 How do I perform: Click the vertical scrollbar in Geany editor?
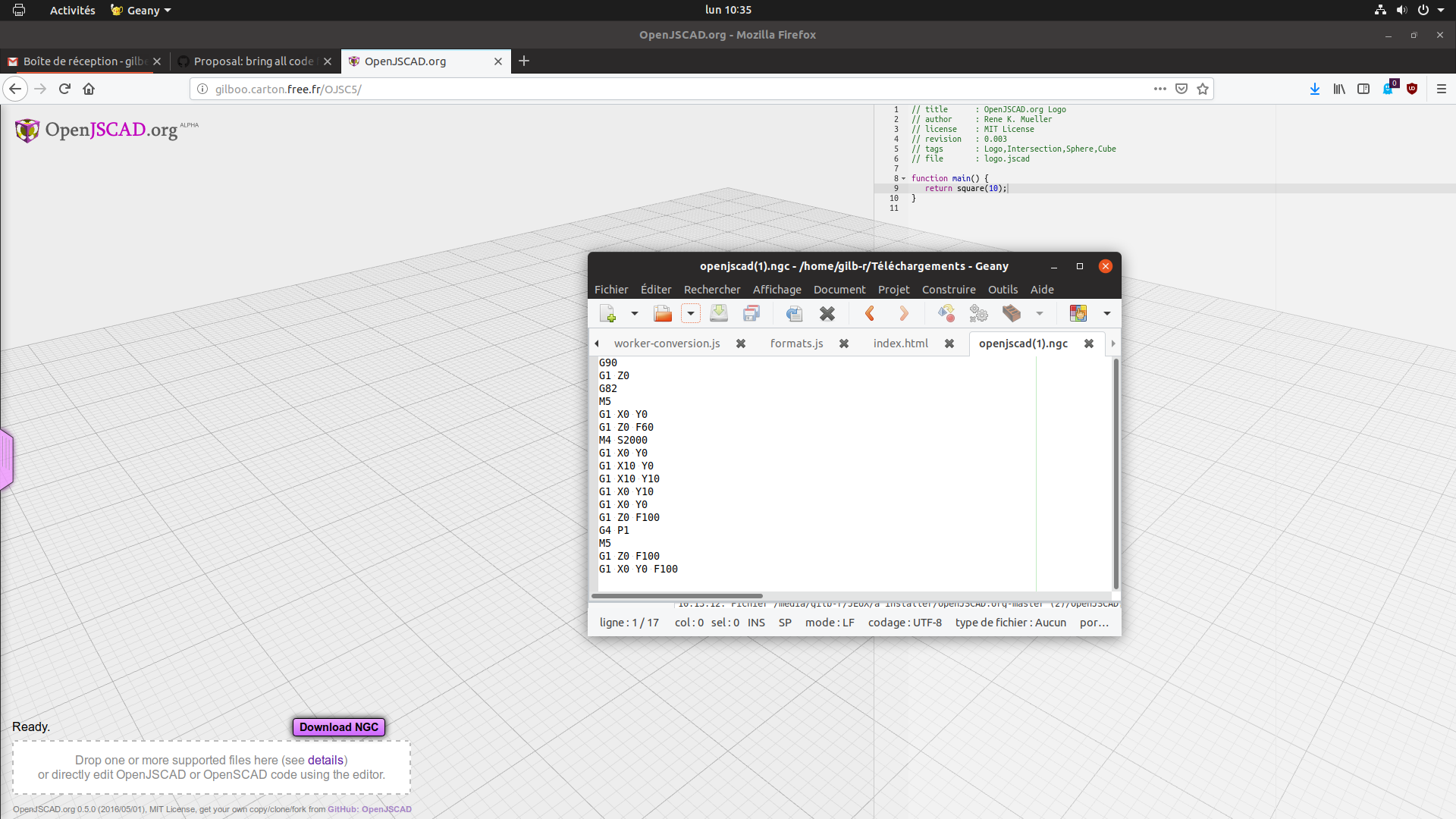(x=1116, y=474)
